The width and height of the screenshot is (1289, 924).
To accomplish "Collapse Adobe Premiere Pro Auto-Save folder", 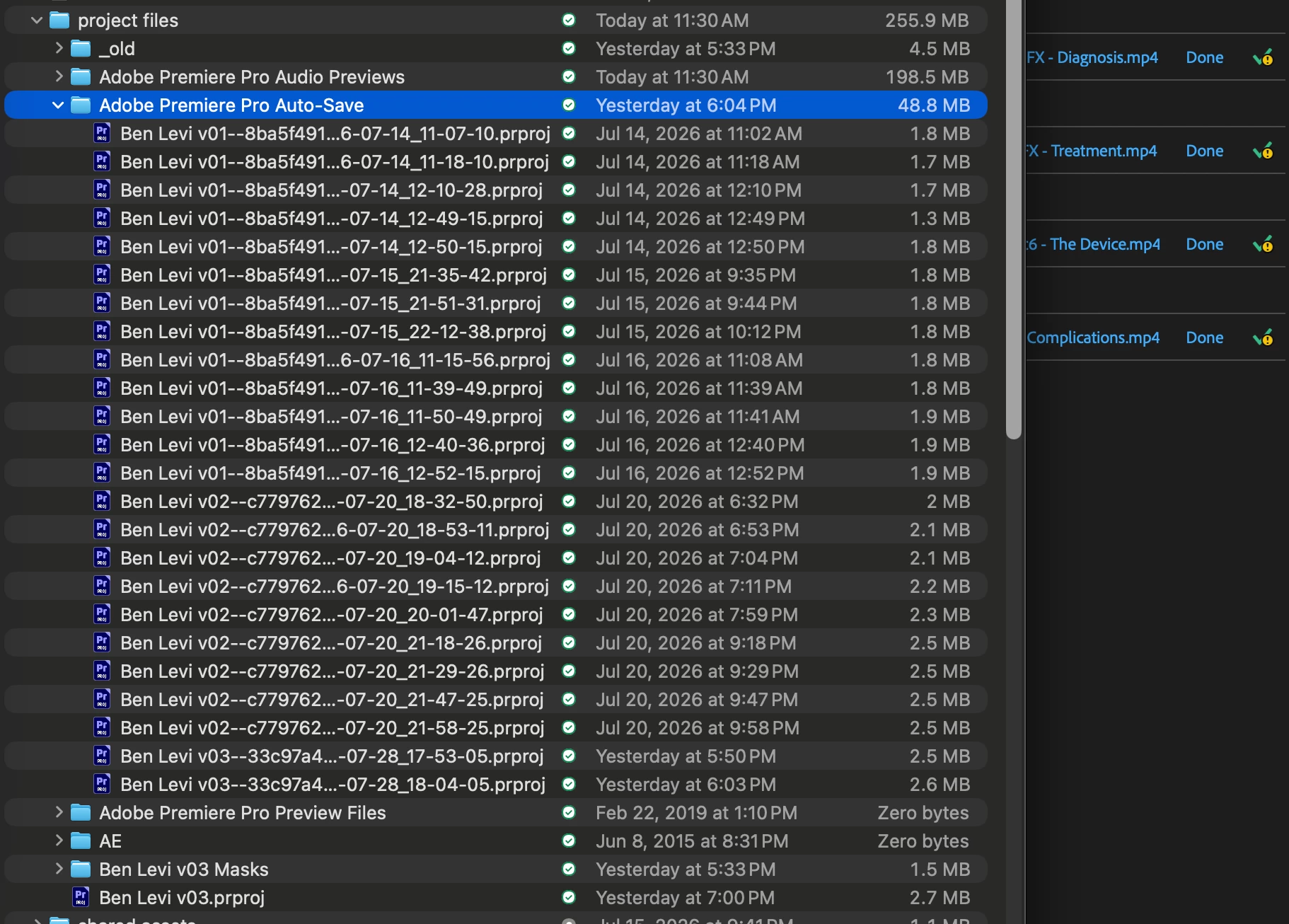I will (x=58, y=105).
